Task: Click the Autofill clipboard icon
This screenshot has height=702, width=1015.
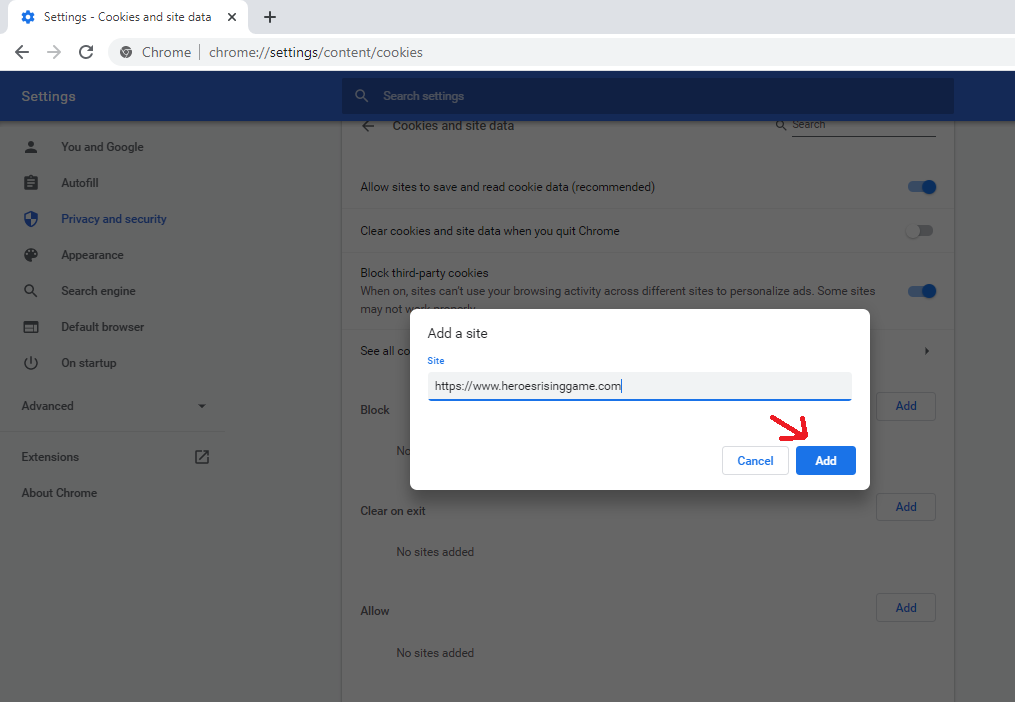Action: point(31,183)
